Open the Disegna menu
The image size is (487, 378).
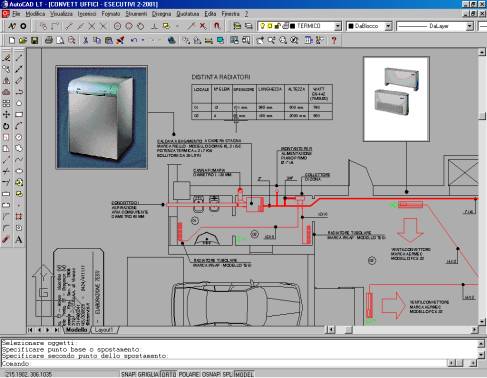(161, 14)
